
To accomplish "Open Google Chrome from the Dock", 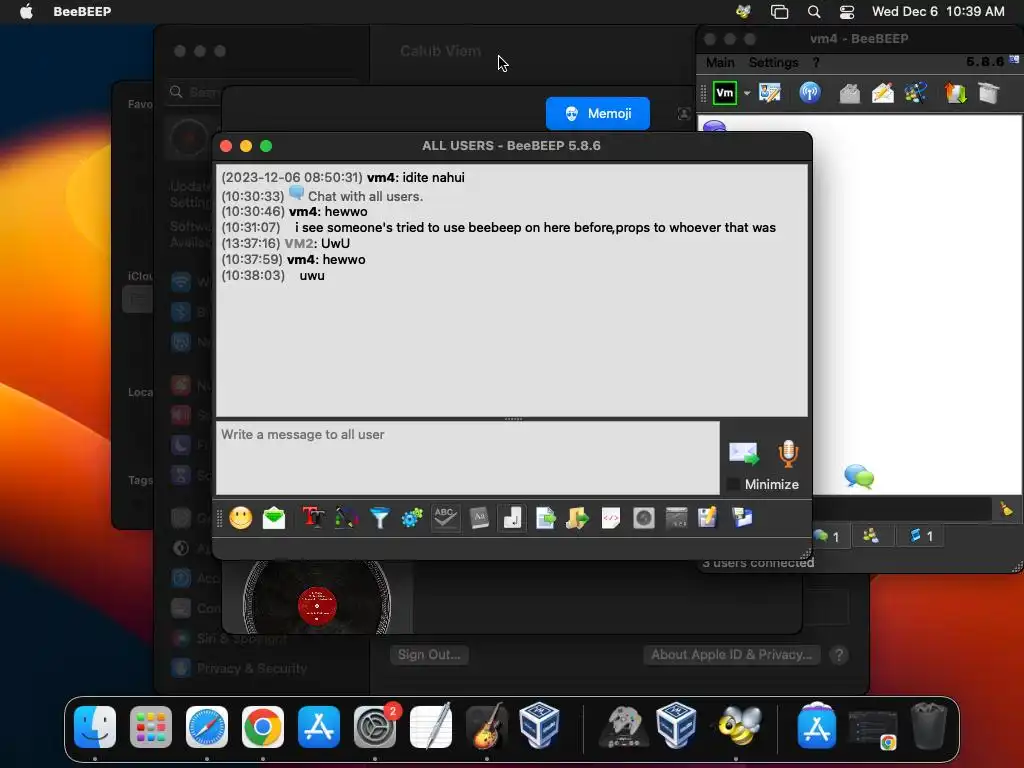I will pyautogui.click(x=263, y=726).
